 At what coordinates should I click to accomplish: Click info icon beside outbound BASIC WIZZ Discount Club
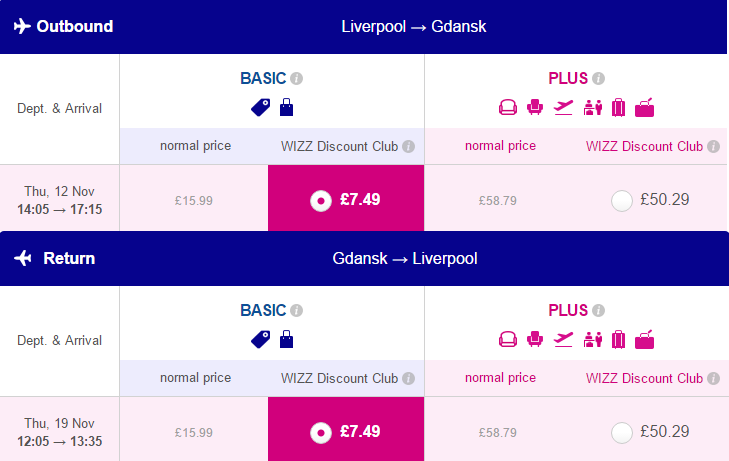pos(408,146)
